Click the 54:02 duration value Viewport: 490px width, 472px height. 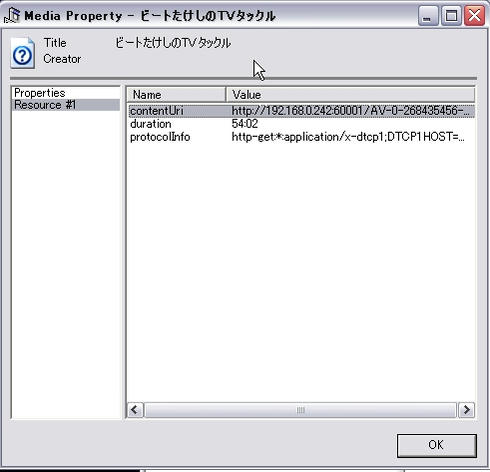point(245,124)
